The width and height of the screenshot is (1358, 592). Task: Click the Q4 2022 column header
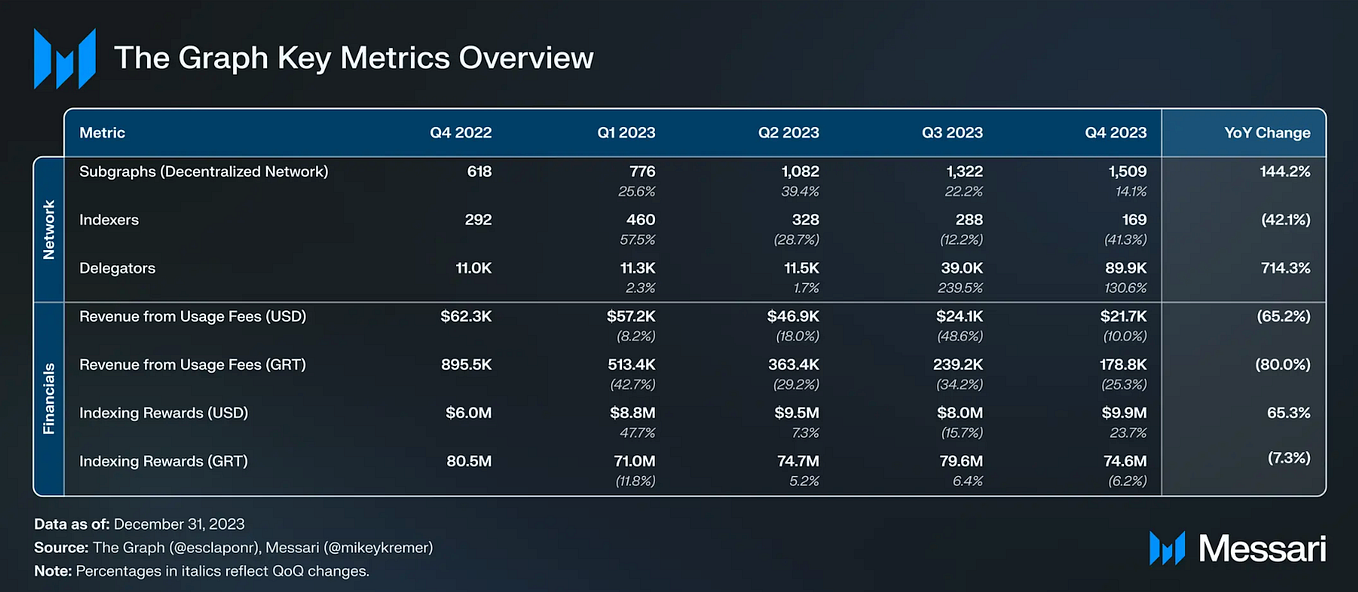click(460, 132)
